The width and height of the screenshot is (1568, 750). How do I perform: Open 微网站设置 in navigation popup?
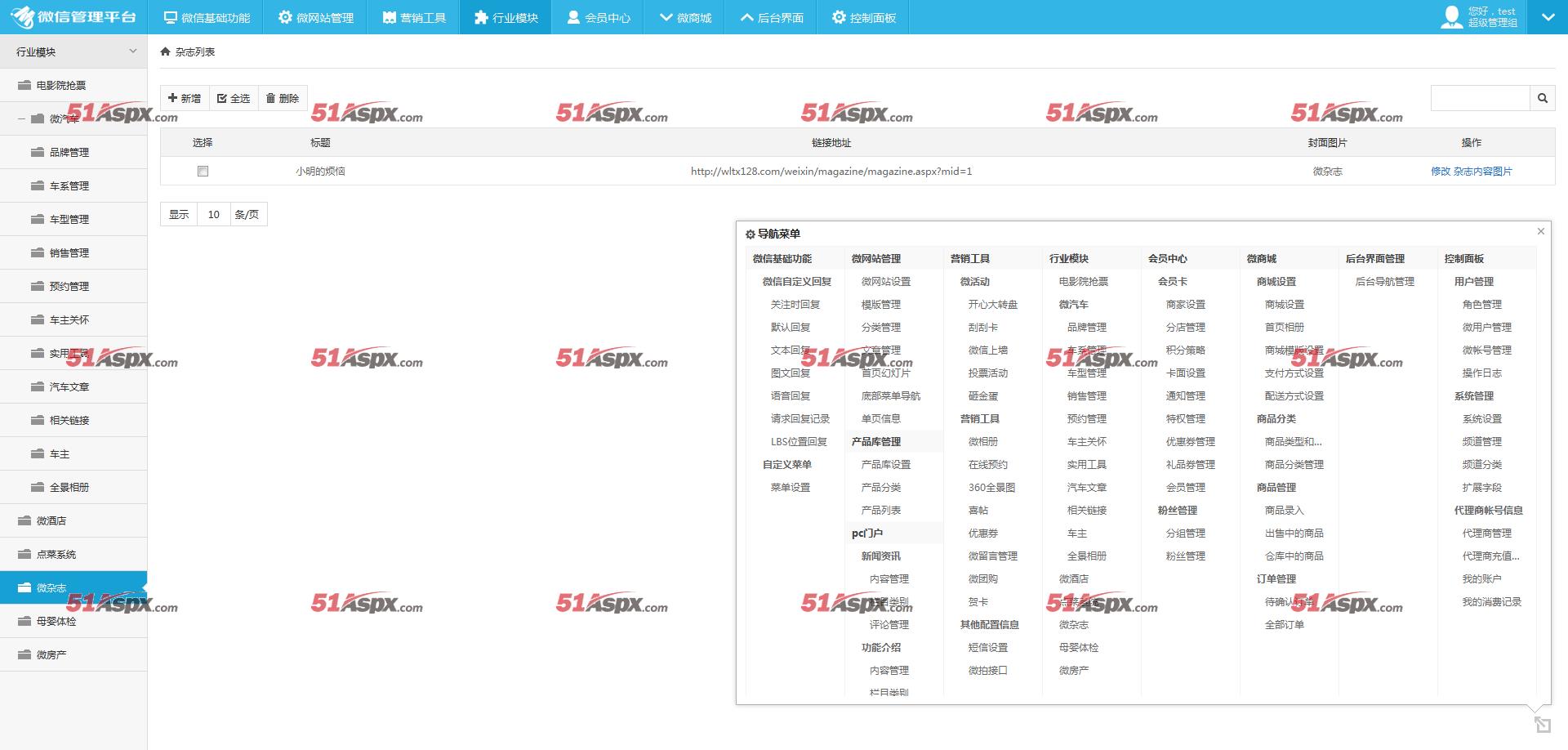click(886, 281)
